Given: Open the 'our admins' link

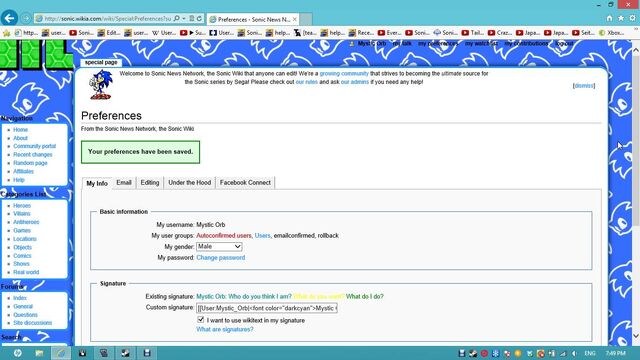Looking at the screenshot, I should pyautogui.click(x=355, y=82).
